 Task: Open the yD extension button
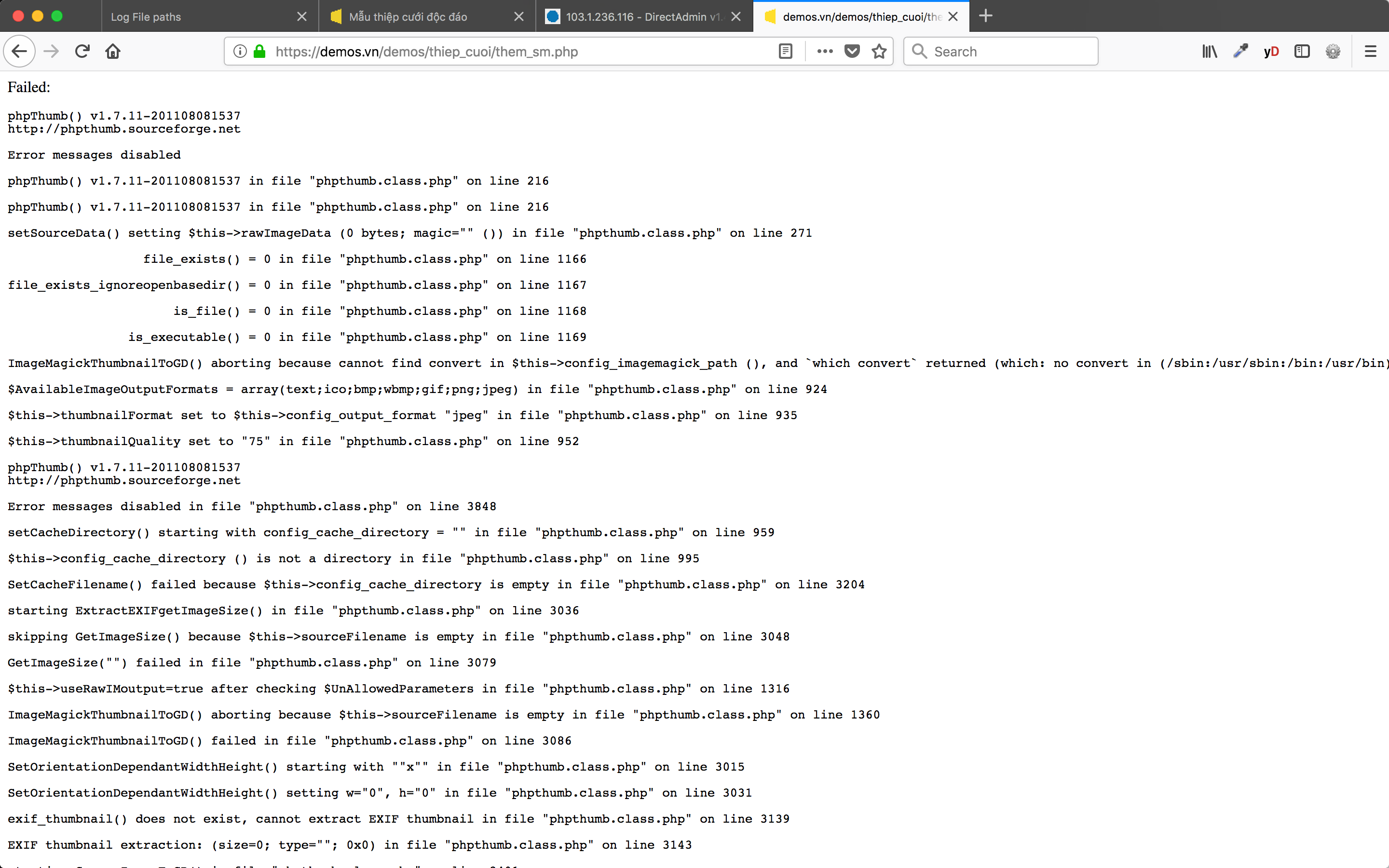(x=1271, y=52)
